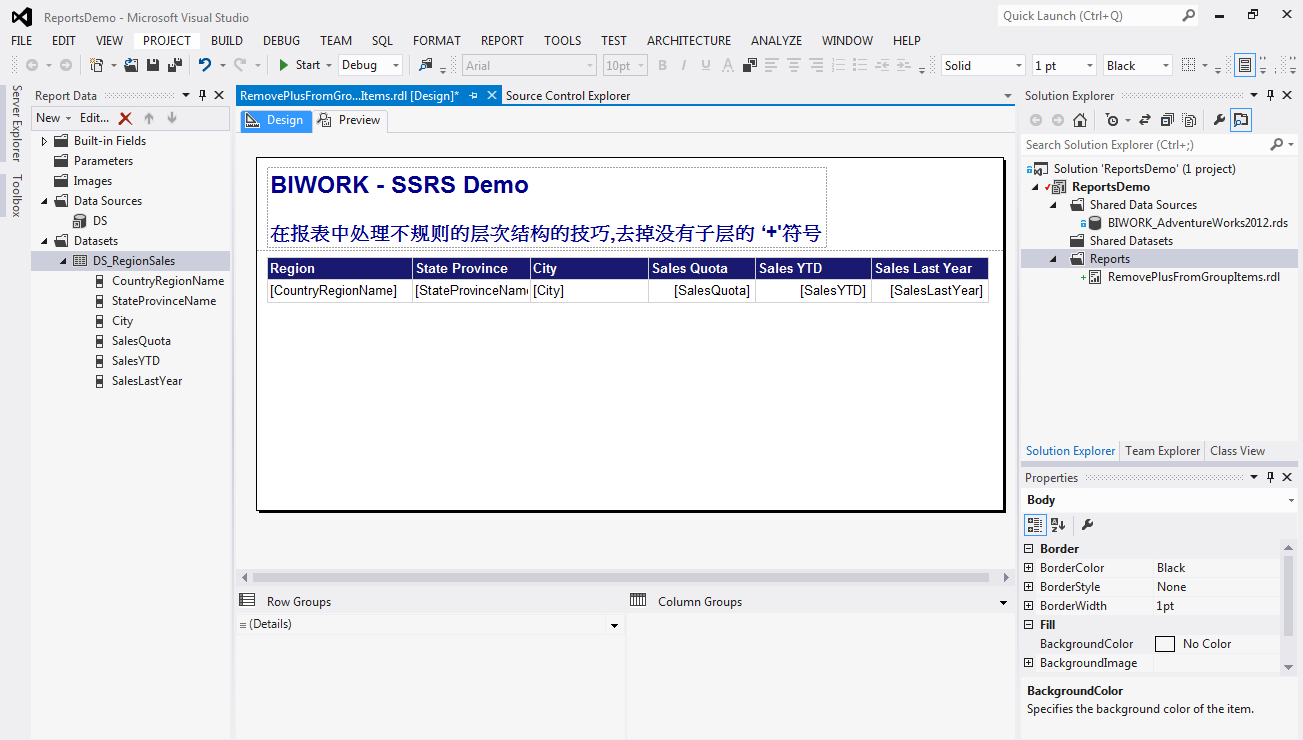
Task: Open the PROJECT menu
Action: click(x=167, y=41)
